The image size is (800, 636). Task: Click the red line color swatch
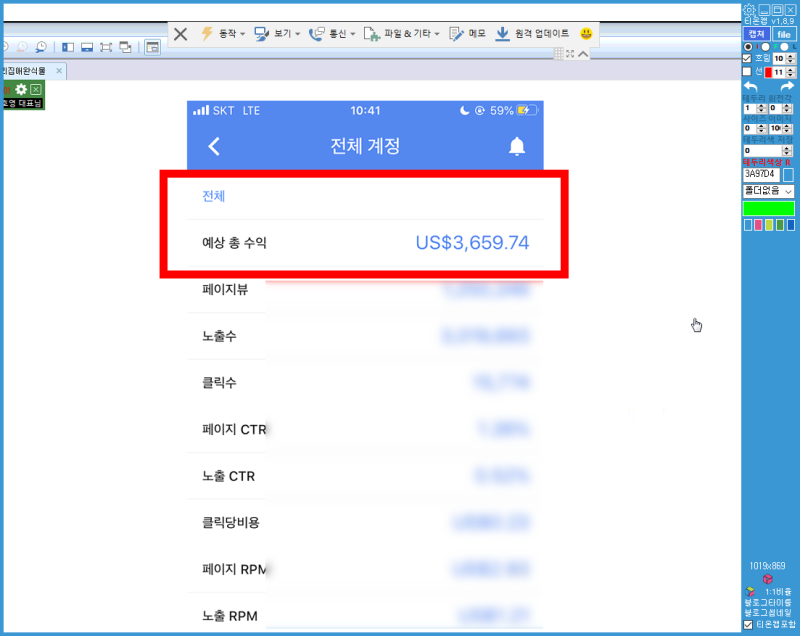point(768,72)
